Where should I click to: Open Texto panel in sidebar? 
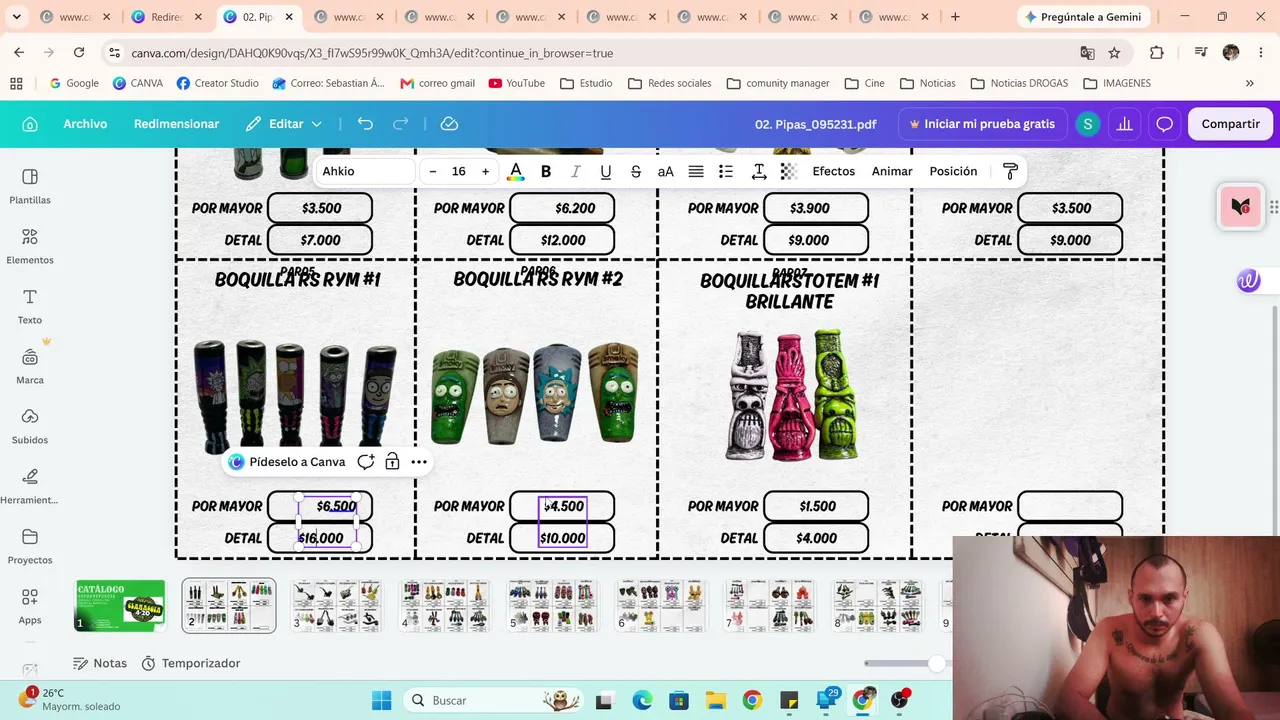[x=30, y=306]
